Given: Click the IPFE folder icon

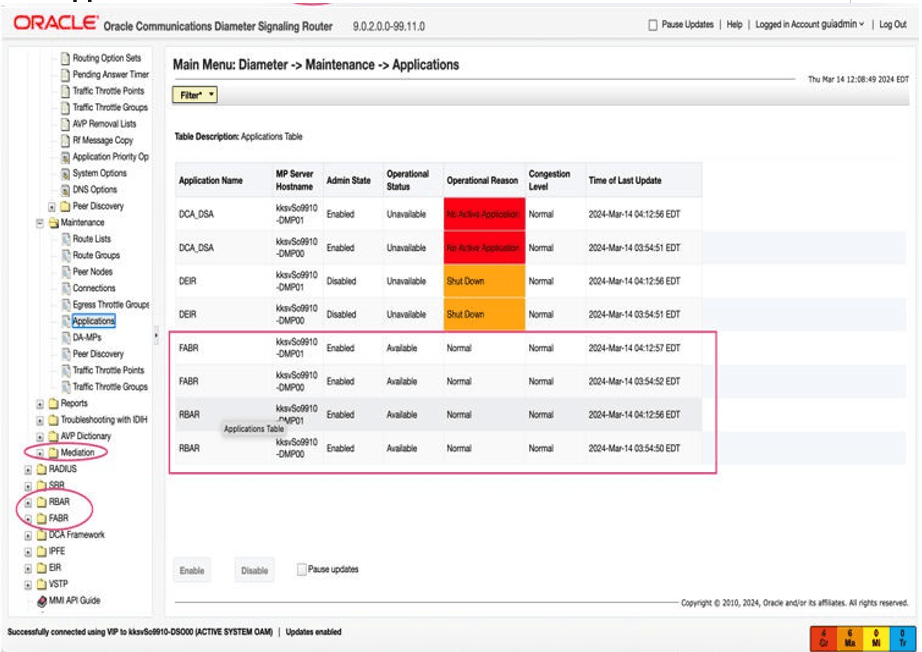Looking at the screenshot, I should click(42, 552).
